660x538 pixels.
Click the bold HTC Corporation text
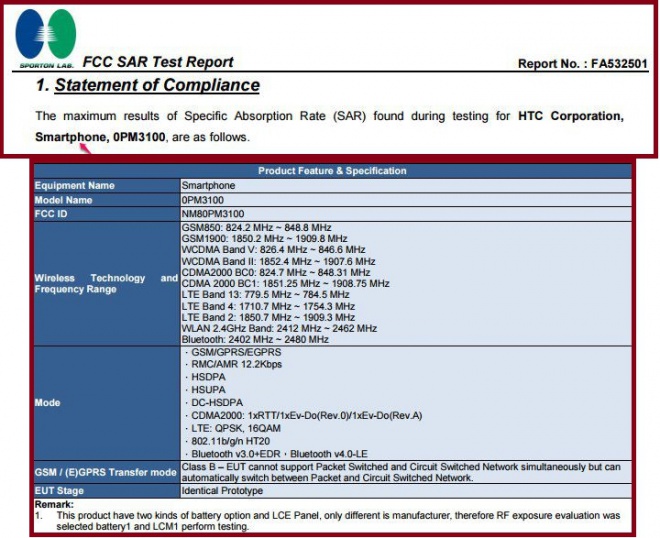click(570, 117)
